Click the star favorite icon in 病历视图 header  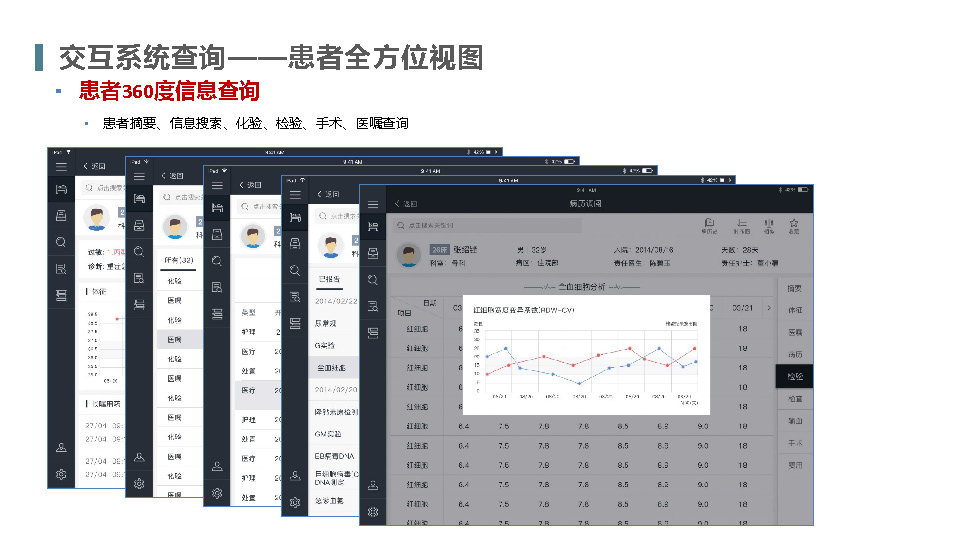(793, 226)
